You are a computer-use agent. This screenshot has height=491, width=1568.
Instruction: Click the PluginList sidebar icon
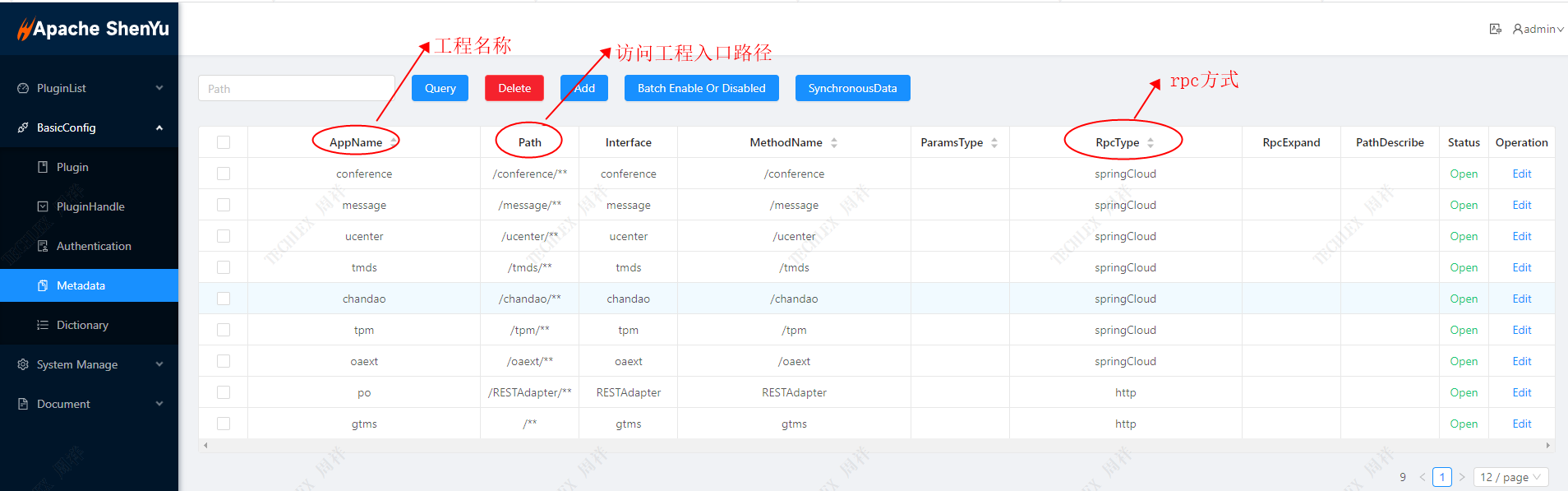click(23, 88)
